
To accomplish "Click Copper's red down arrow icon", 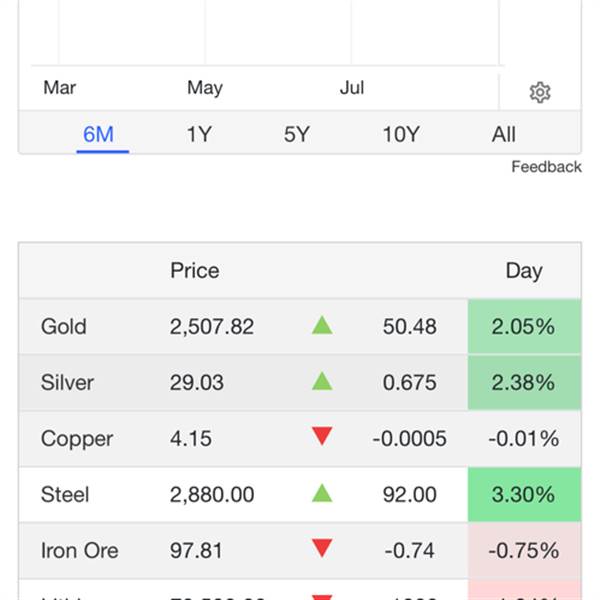I will pyautogui.click(x=322, y=437).
